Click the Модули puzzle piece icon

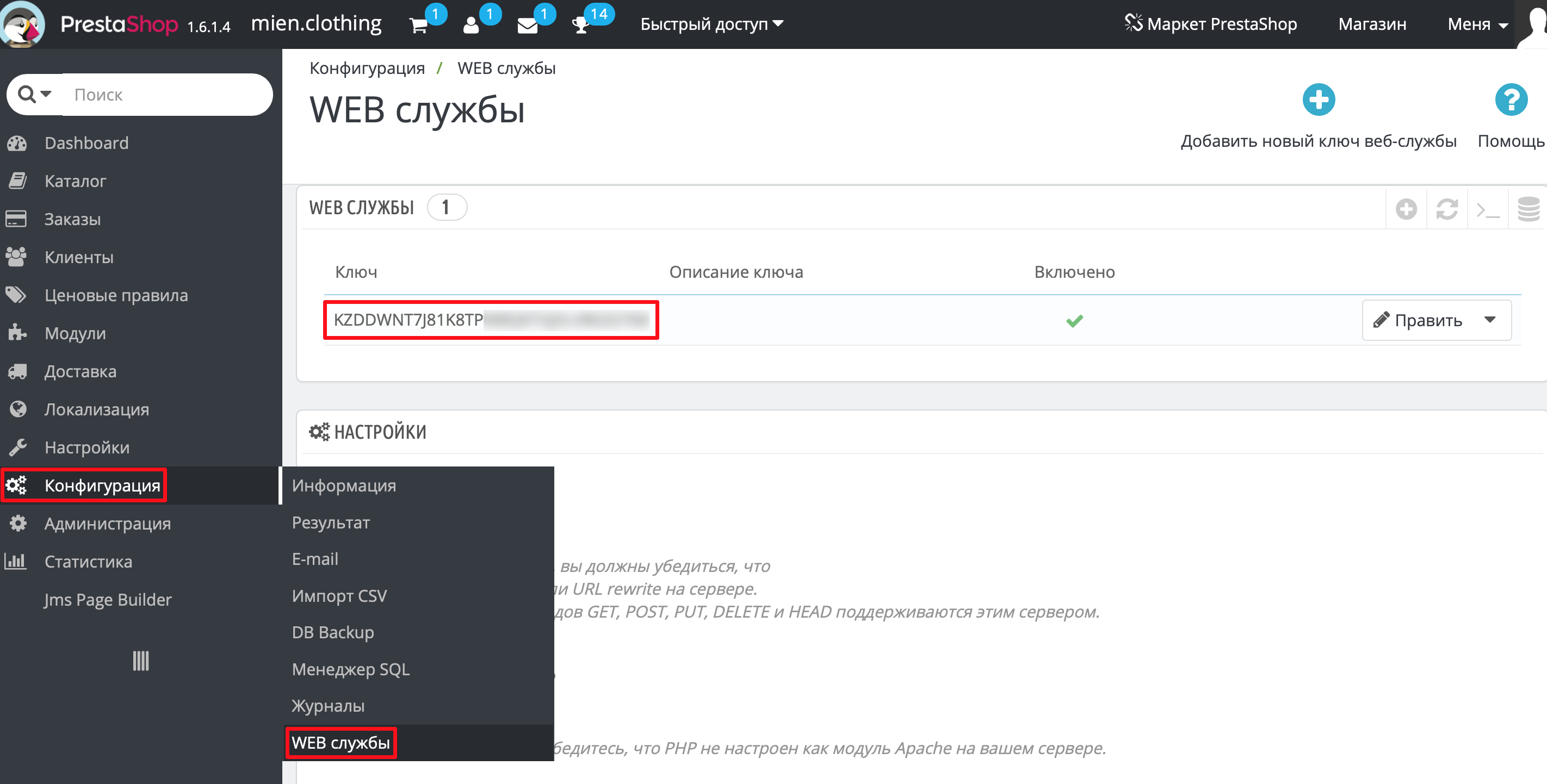pos(17,333)
